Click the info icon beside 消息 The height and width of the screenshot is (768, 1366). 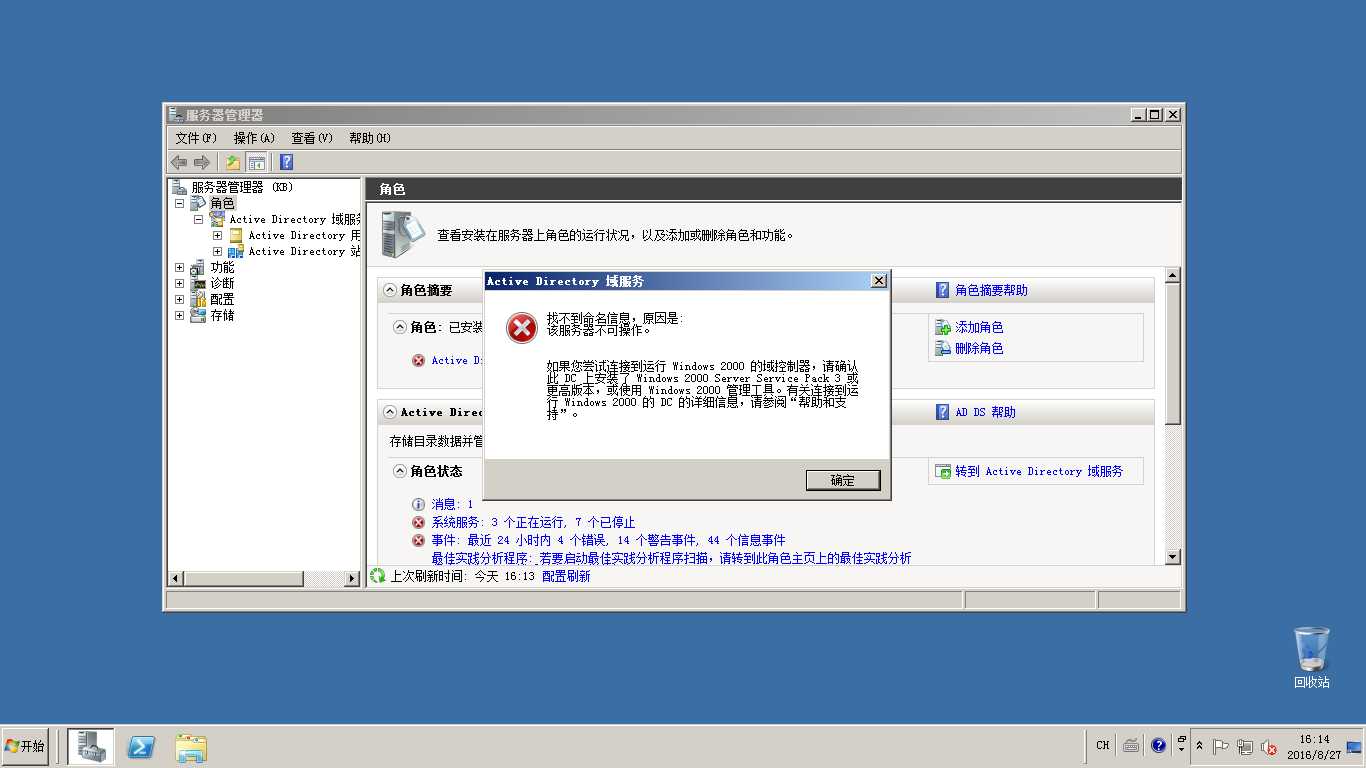pyautogui.click(x=418, y=505)
